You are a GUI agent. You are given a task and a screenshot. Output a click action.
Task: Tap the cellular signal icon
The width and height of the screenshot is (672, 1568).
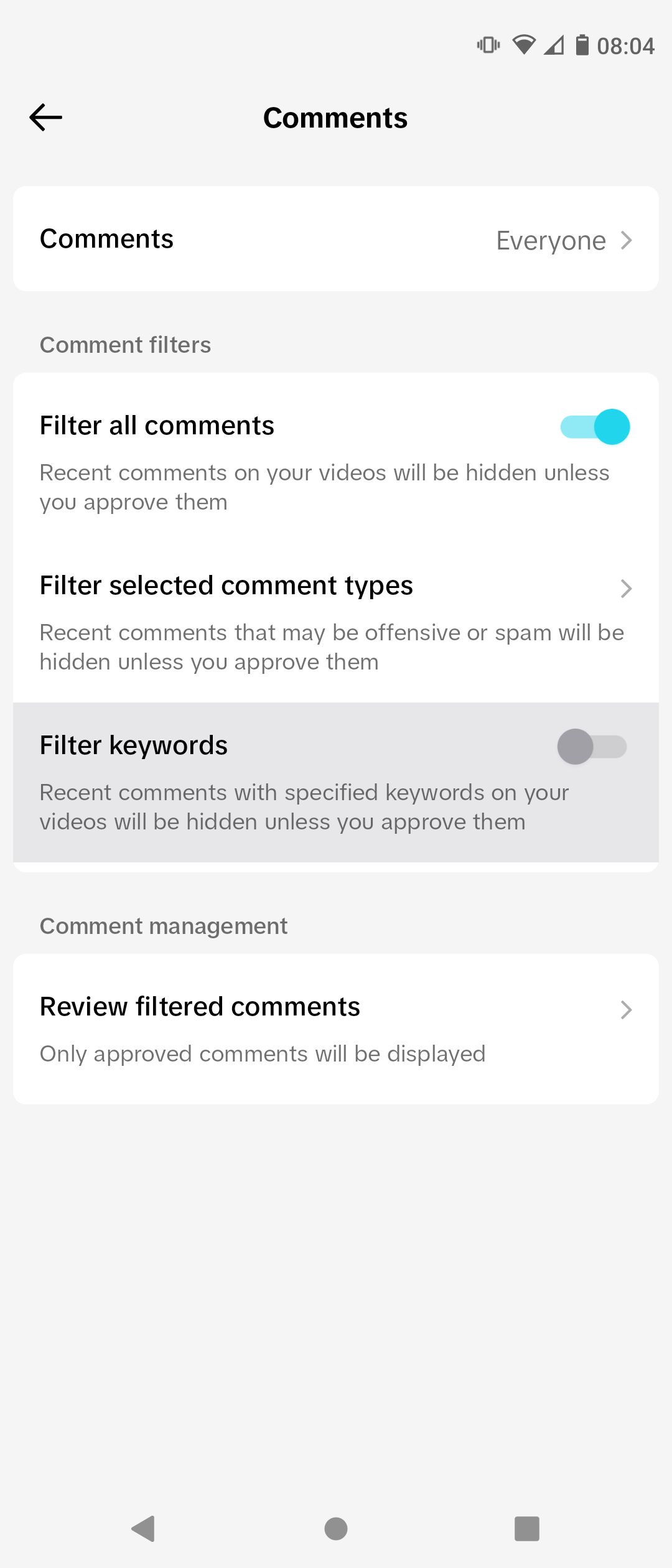(x=553, y=44)
